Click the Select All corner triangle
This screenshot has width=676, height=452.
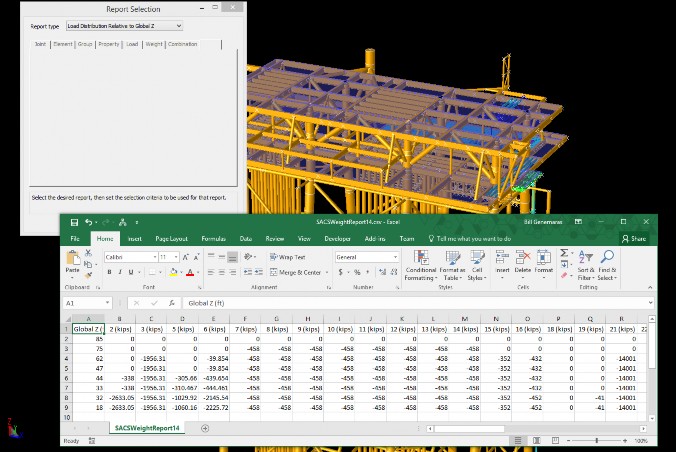coord(67,319)
